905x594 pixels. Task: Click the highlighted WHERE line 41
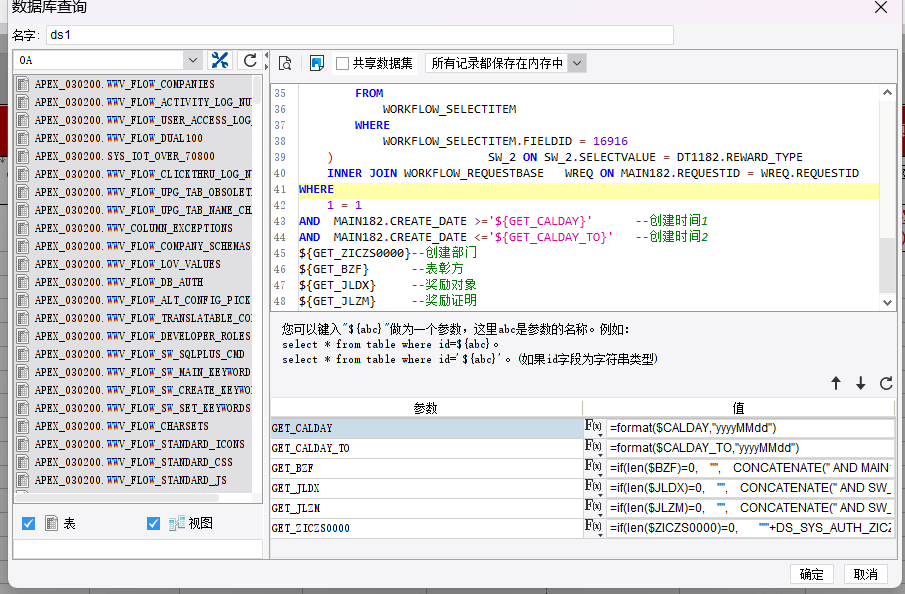click(x=589, y=189)
